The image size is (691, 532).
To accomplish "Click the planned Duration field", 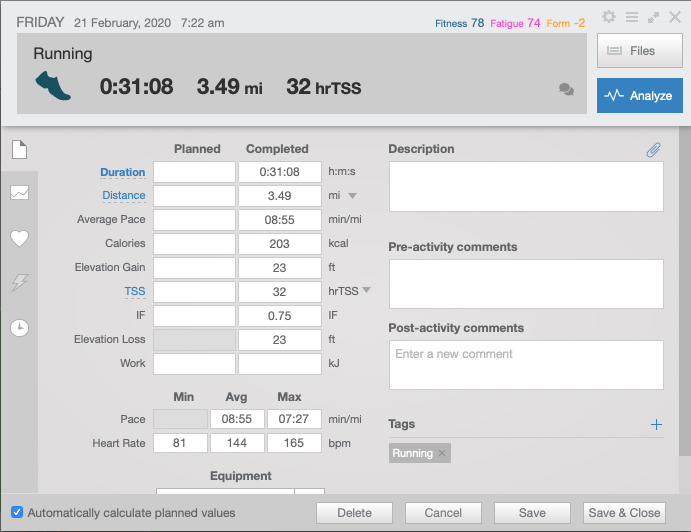I will [x=194, y=172].
